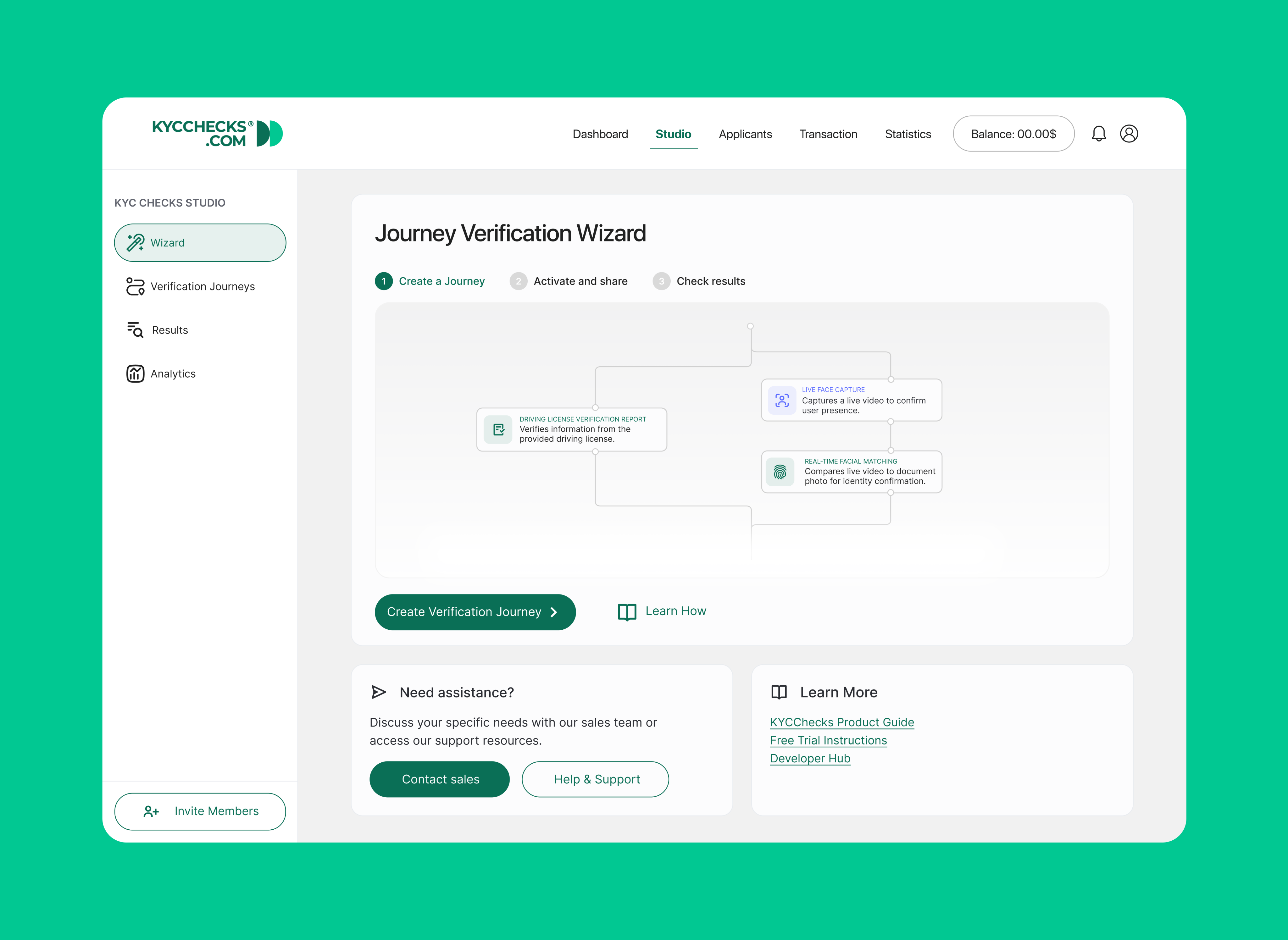1288x940 pixels.
Task: Open the Transaction tab
Action: [x=829, y=134]
